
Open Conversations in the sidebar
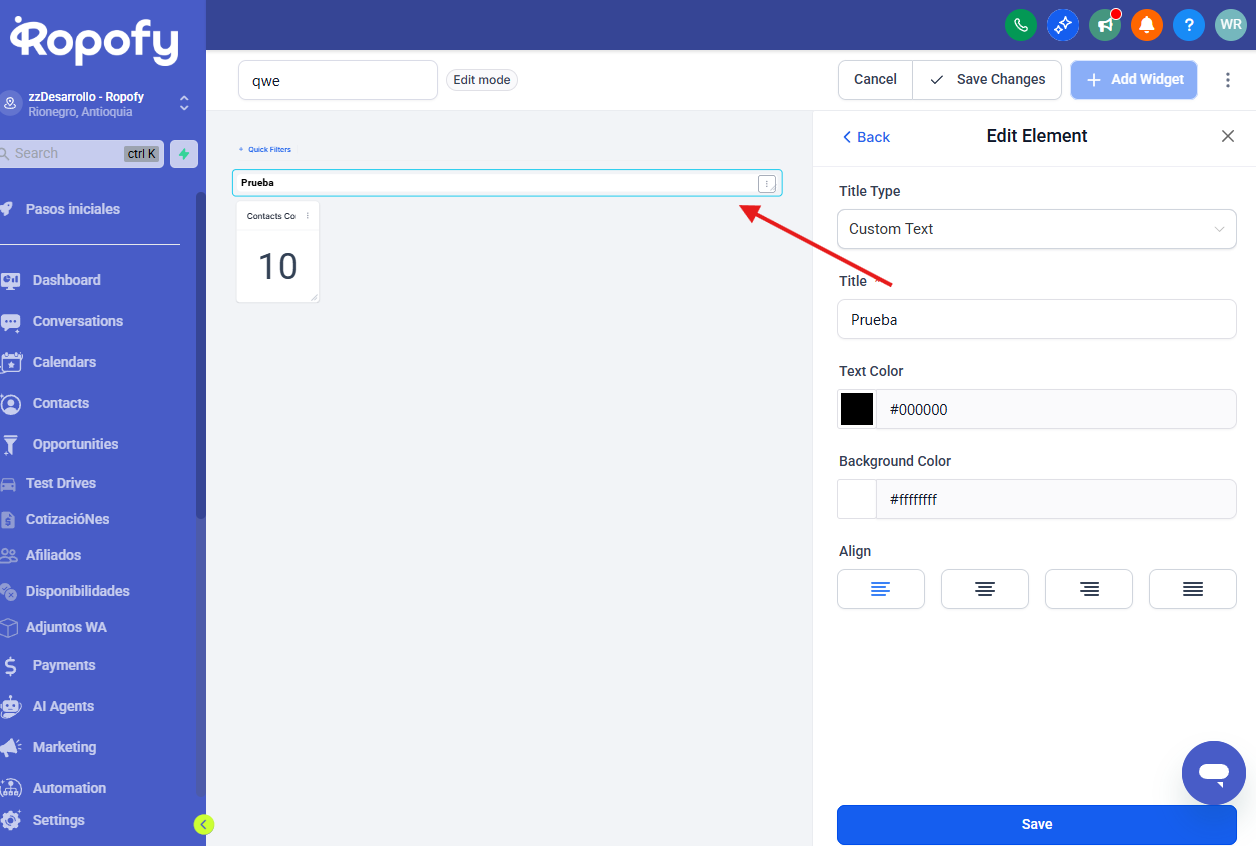[77, 321]
